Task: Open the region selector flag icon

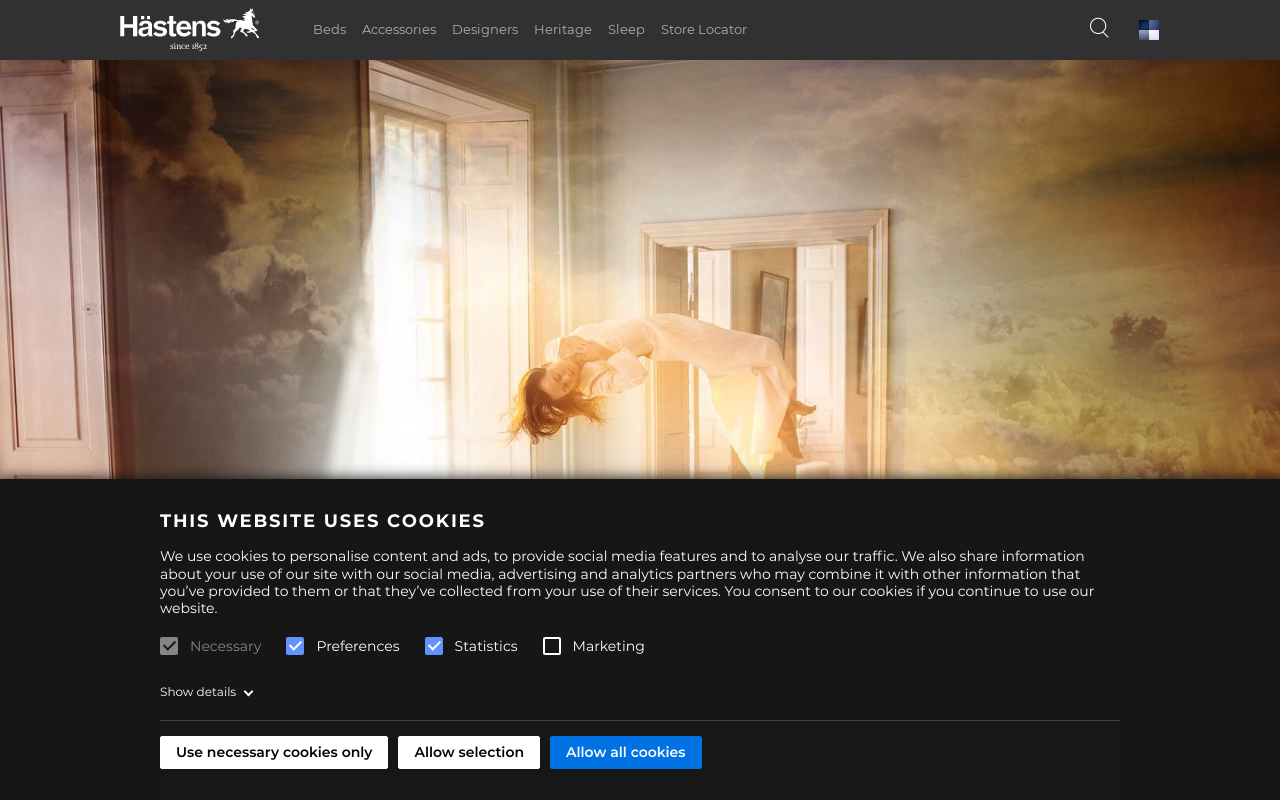Action: [x=1149, y=30]
